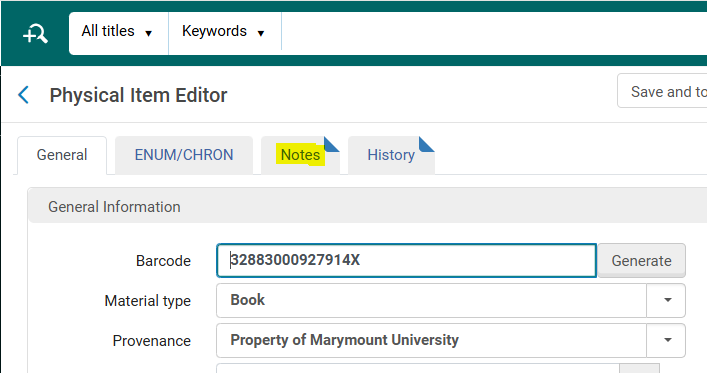Click the Physical Item Editor title
Screen dimensions: 707x373
[x=138, y=95]
